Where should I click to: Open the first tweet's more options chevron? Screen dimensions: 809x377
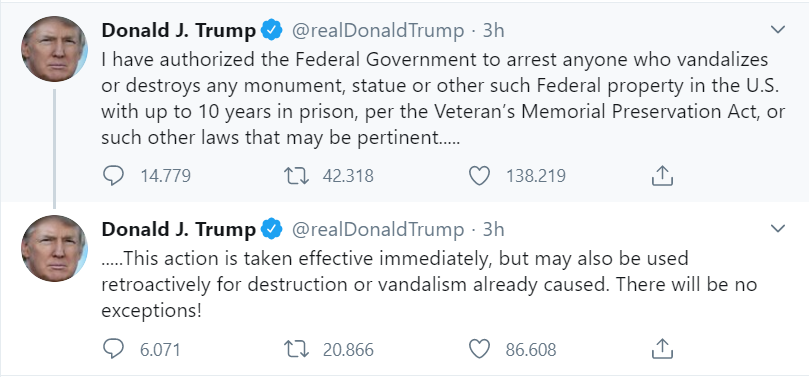tap(778, 30)
